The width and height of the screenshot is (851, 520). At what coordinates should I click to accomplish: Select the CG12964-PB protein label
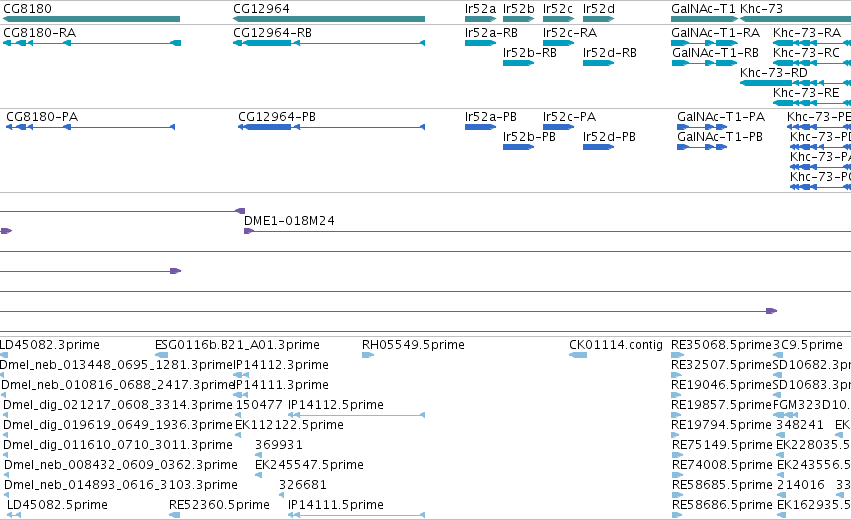pyautogui.click(x=277, y=117)
